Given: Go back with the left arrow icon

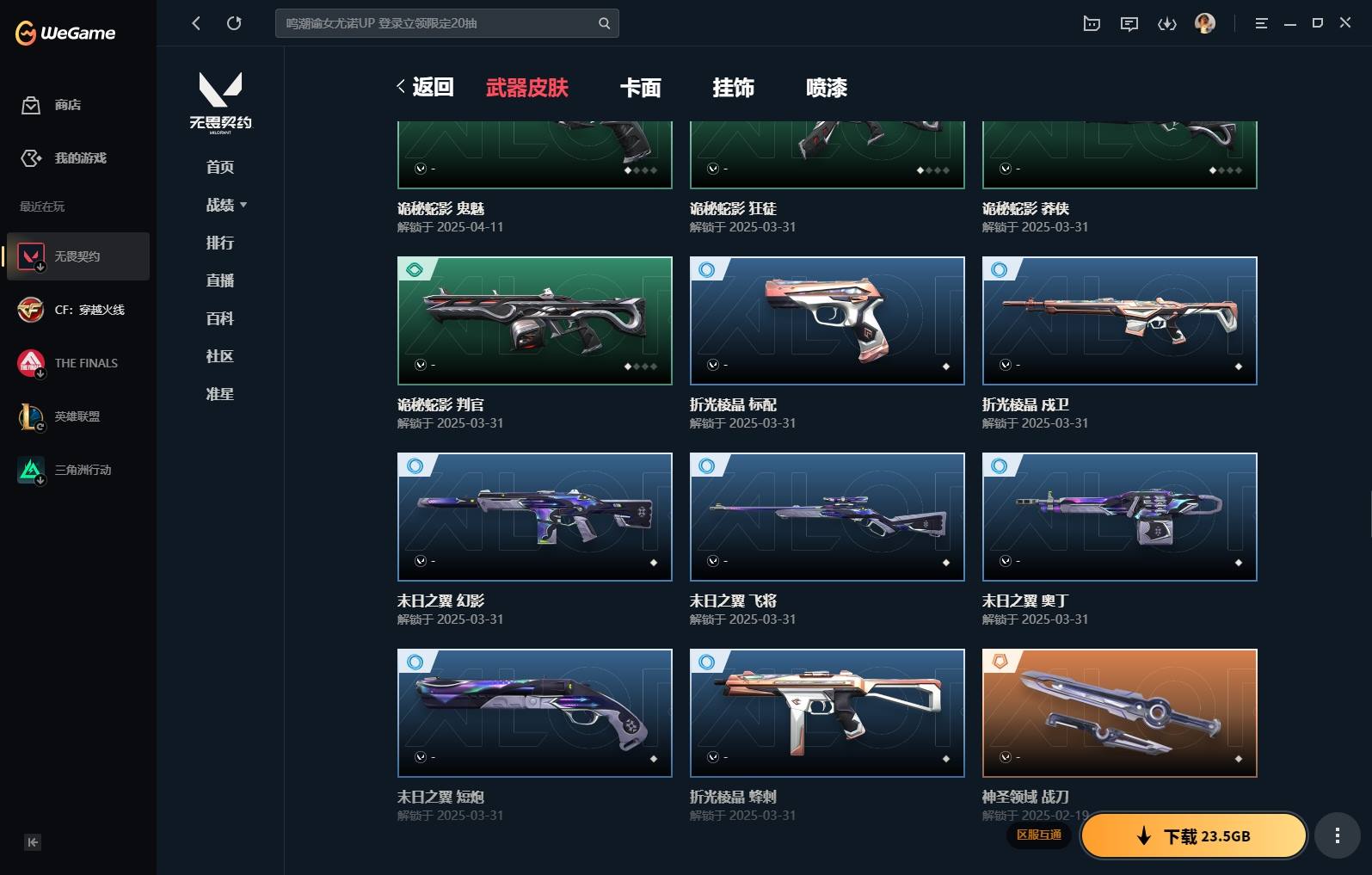Looking at the screenshot, I should (196, 23).
